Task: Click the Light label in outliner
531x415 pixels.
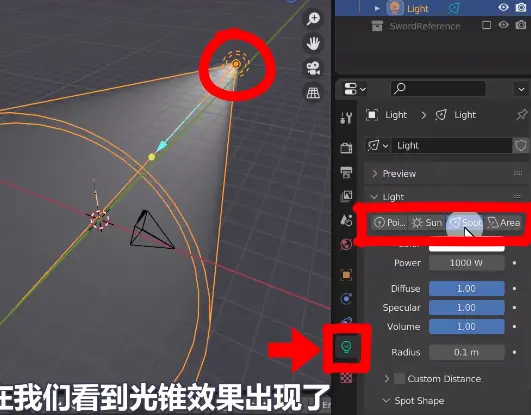Action: click(x=418, y=8)
